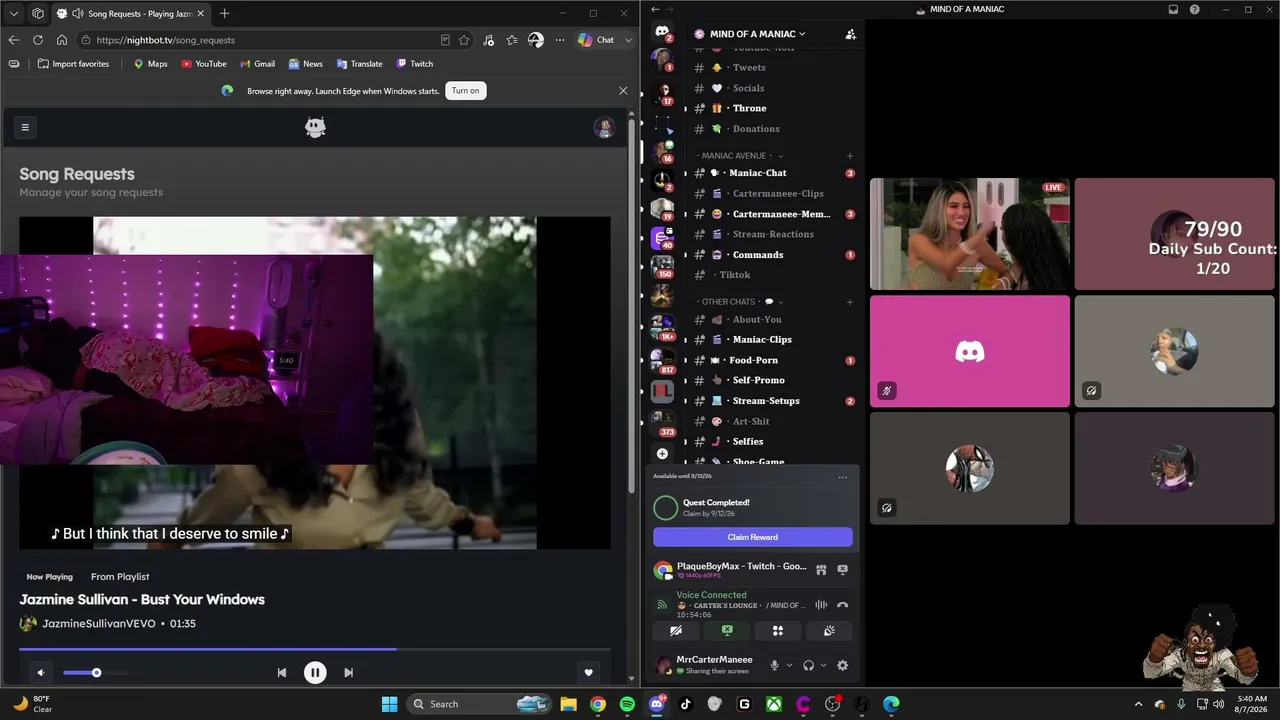
Task: Favorite this page with the star icon
Action: 464,40
